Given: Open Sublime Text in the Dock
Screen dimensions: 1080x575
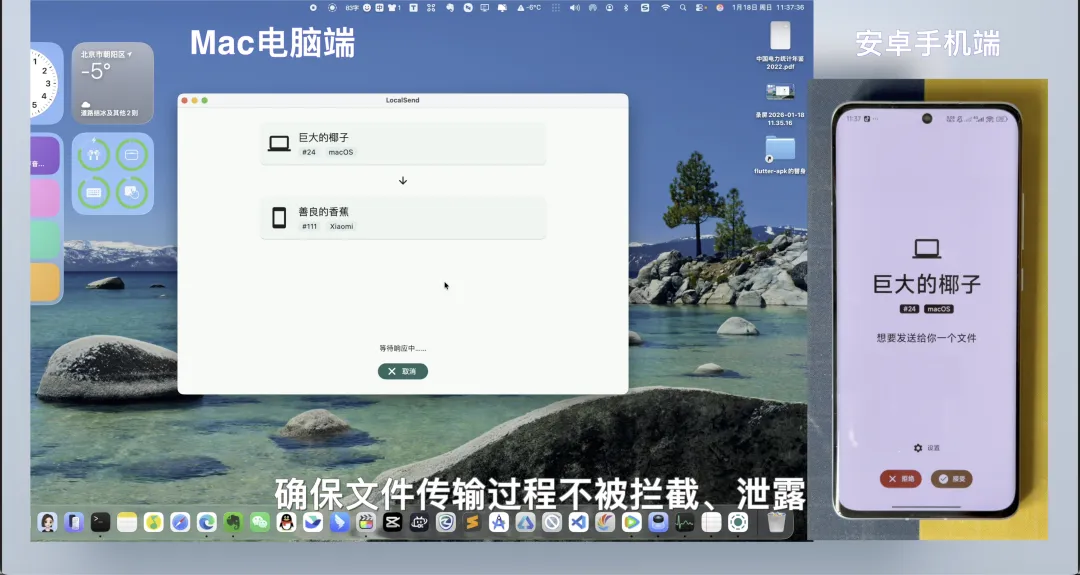Looking at the screenshot, I should [472, 523].
